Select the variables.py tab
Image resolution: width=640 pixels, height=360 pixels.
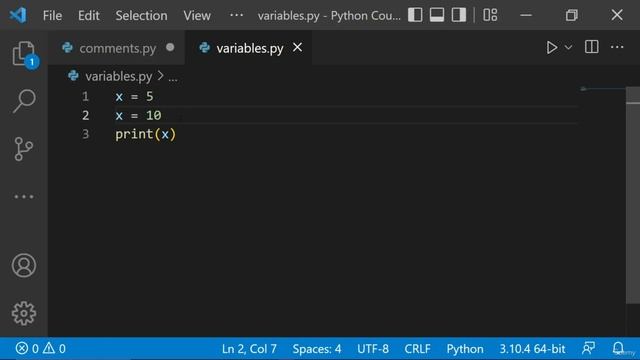tap(249, 48)
